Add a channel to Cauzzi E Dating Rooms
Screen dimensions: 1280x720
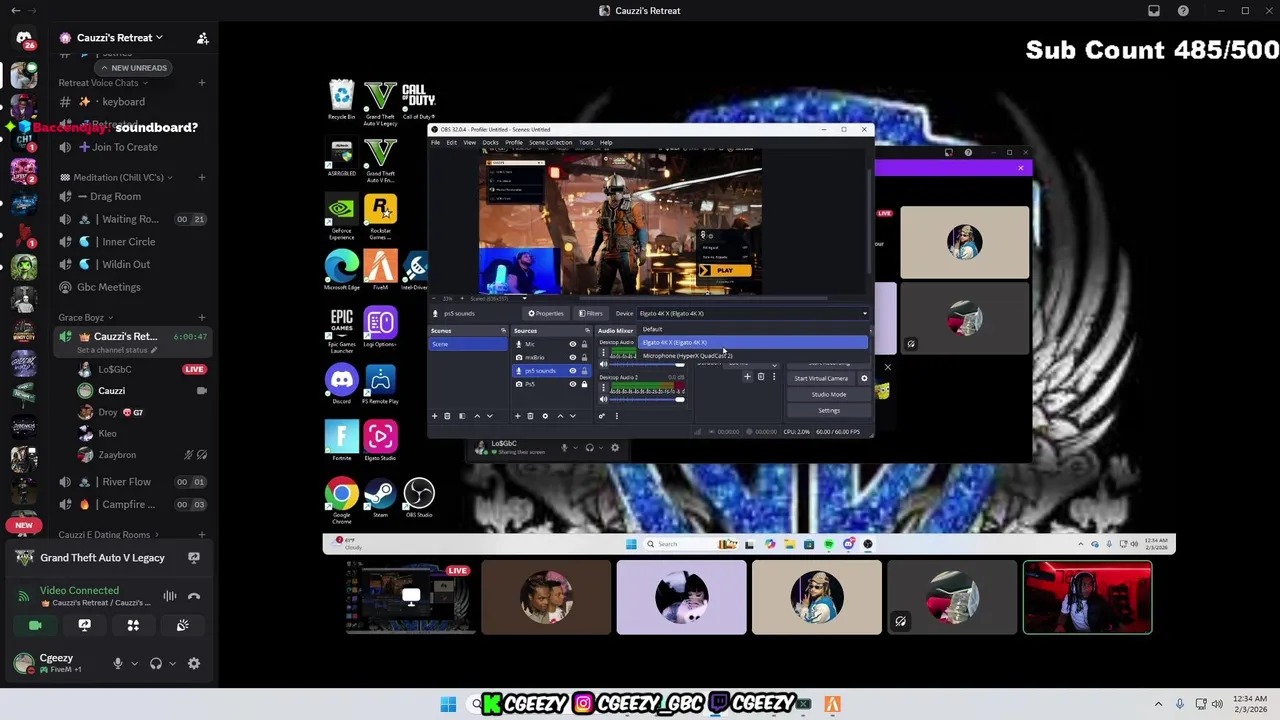[201, 535]
